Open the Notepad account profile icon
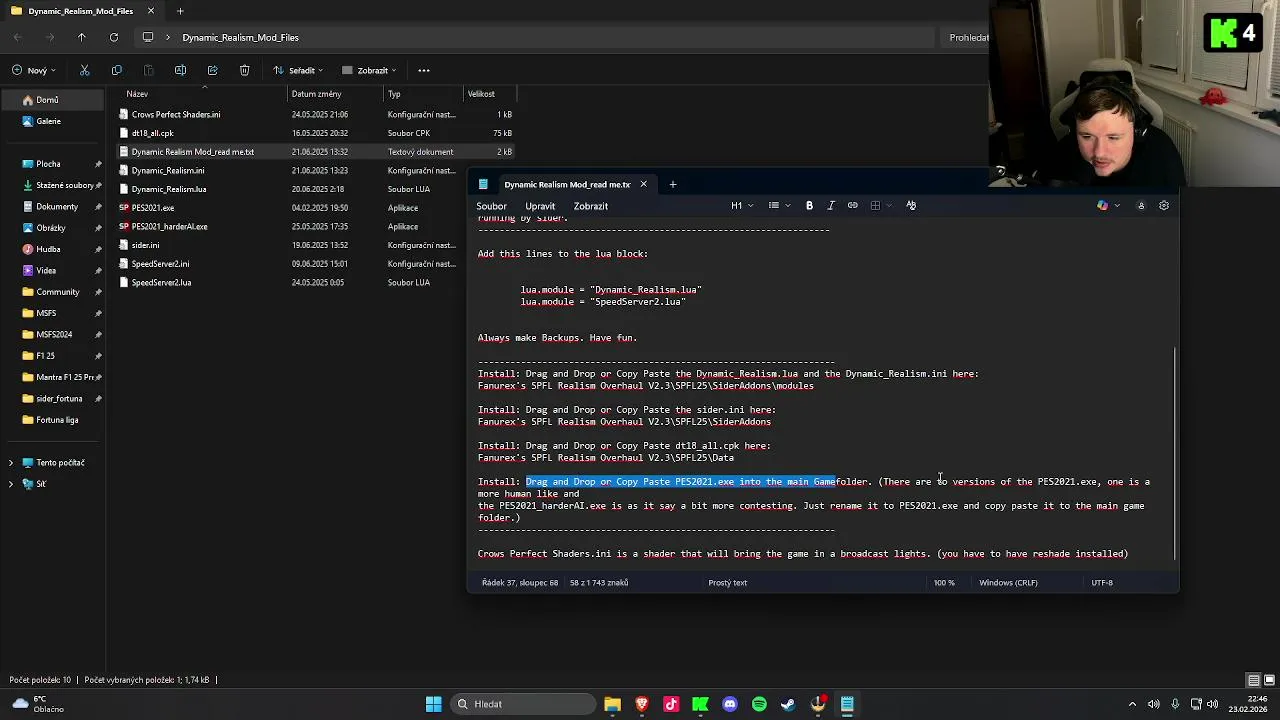1280x720 pixels. (1141, 205)
